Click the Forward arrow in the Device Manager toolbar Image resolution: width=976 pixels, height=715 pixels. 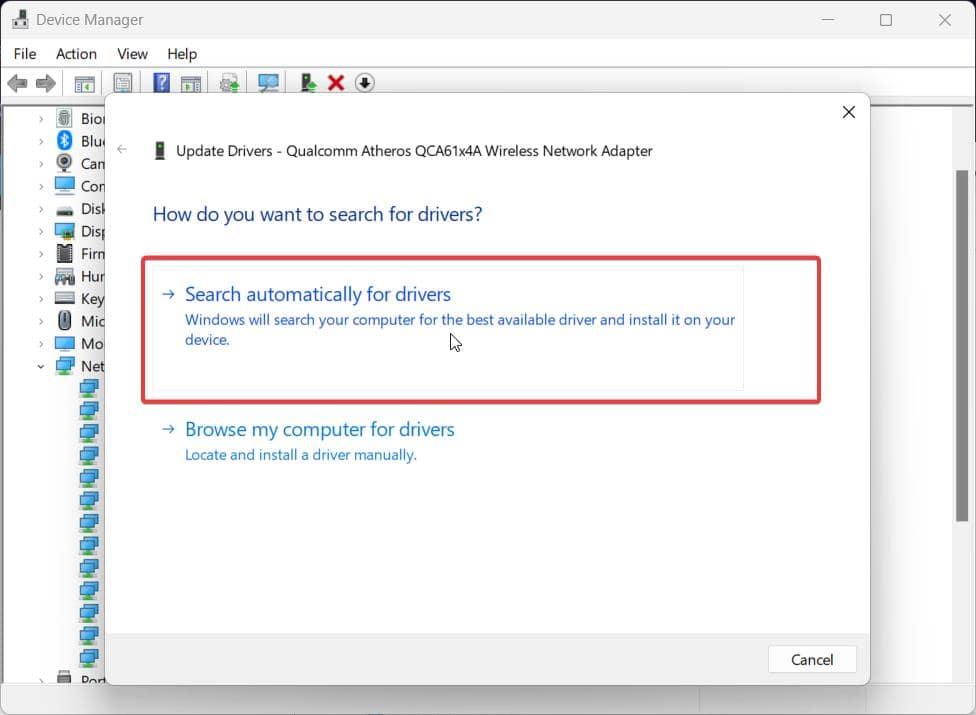pyautogui.click(x=45, y=83)
